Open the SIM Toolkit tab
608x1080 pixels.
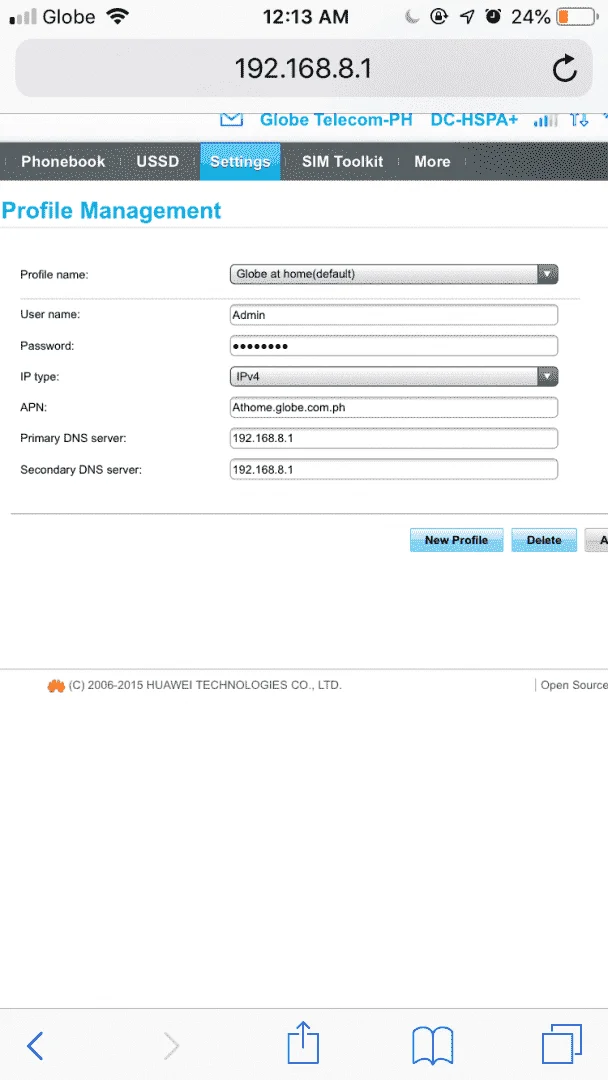click(x=342, y=161)
